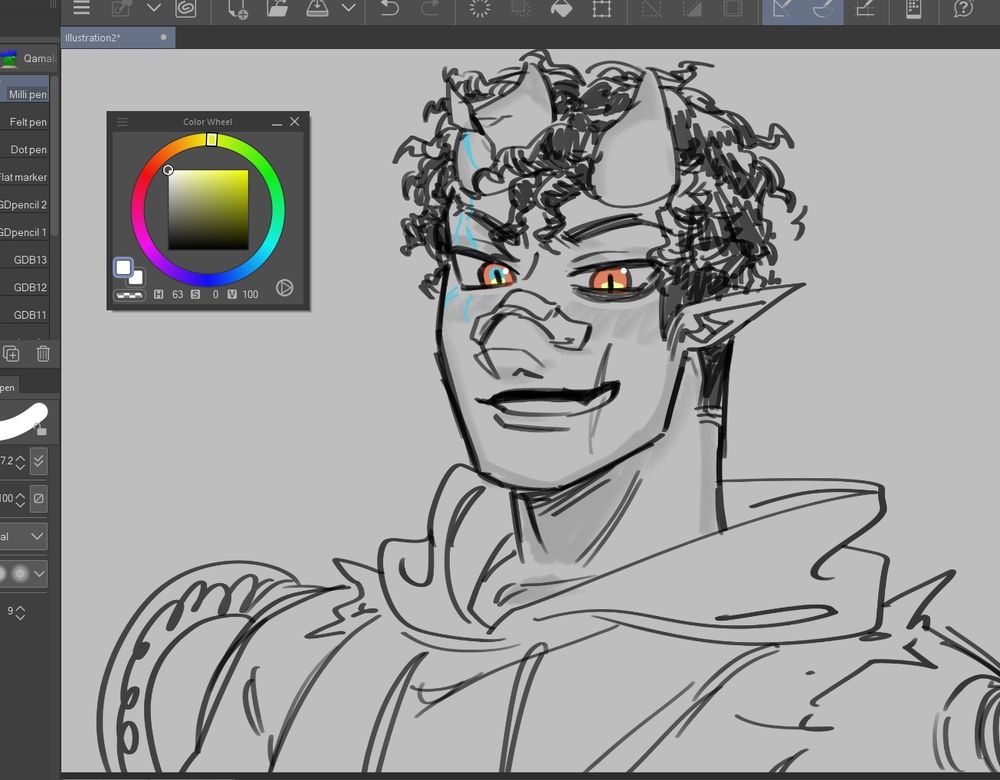
Task: Expand the dropdown arrow next to the greyed edit icon
Action: pyautogui.click(x=154, y=8)
